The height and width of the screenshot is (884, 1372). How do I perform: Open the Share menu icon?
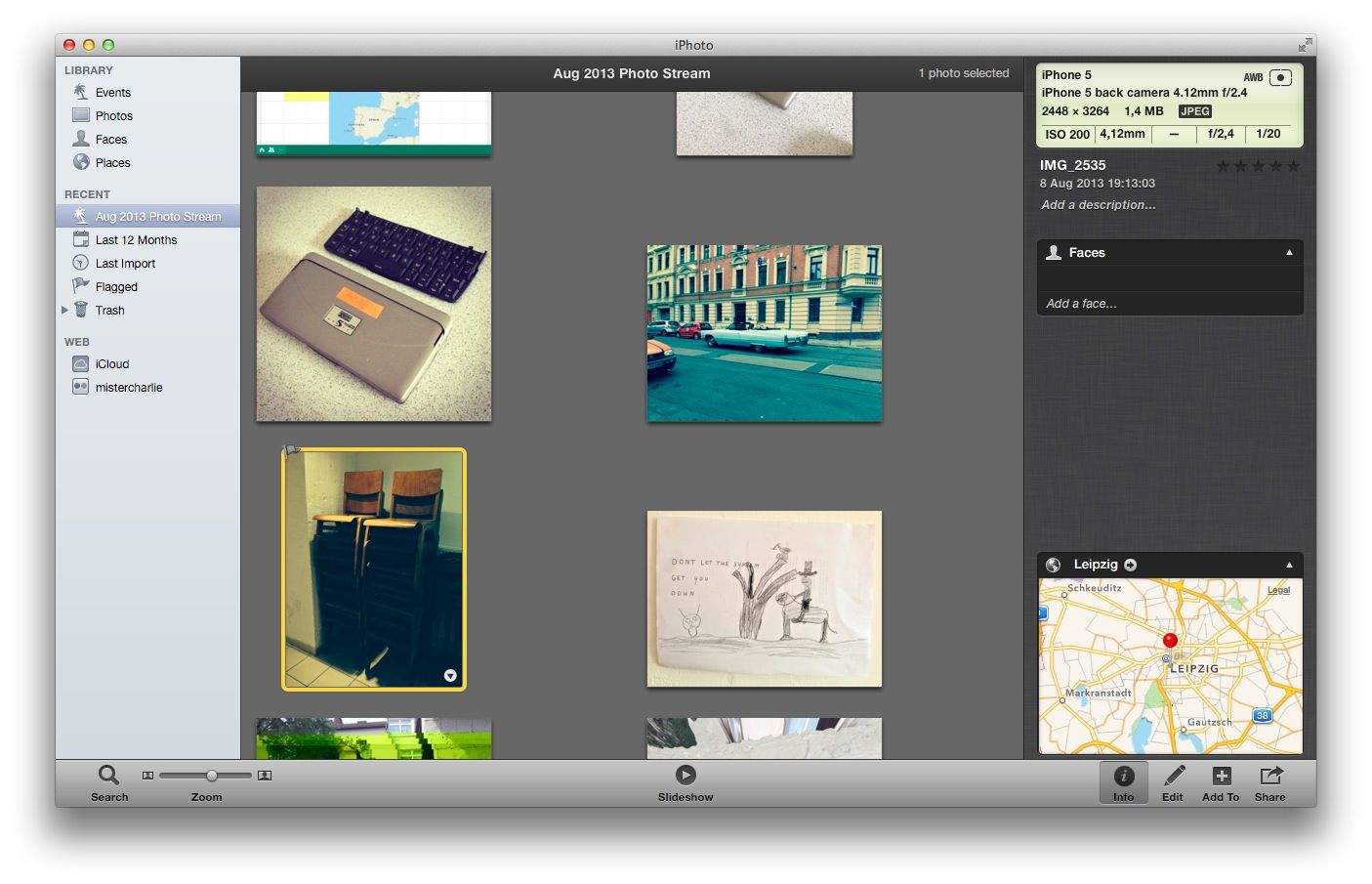point(1269,777)
